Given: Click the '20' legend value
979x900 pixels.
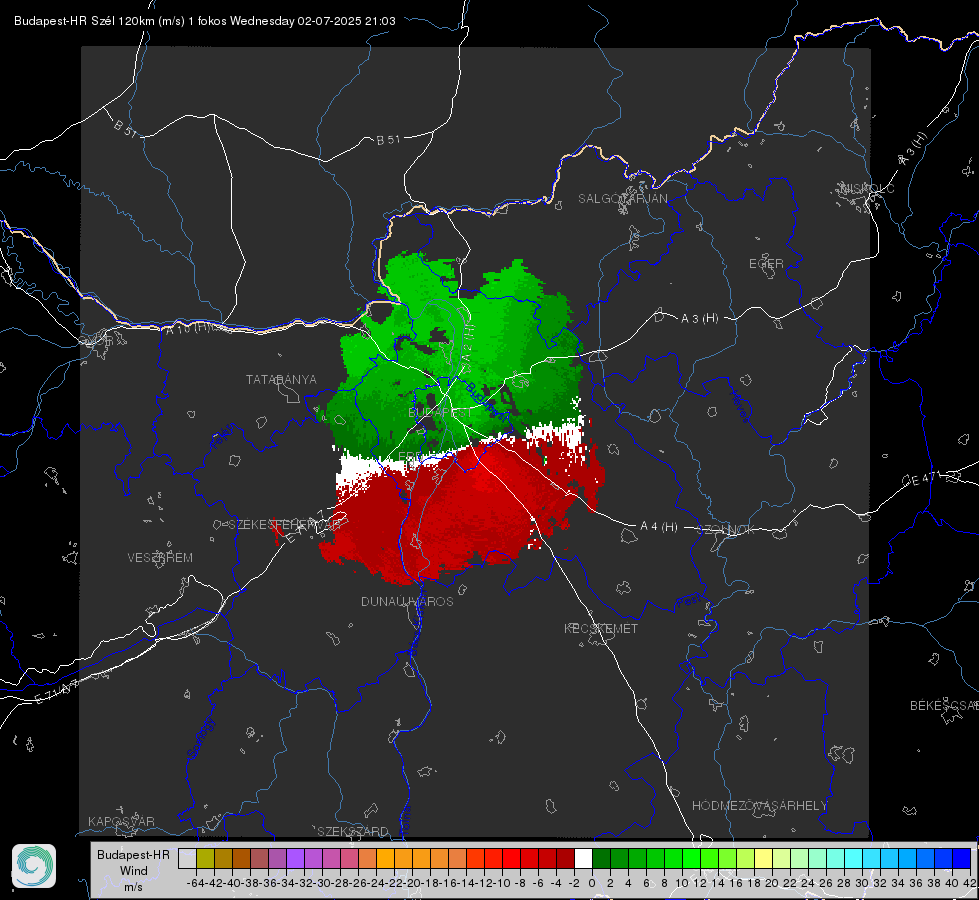Looking at the screenshot, I should [x=772, y=883].
